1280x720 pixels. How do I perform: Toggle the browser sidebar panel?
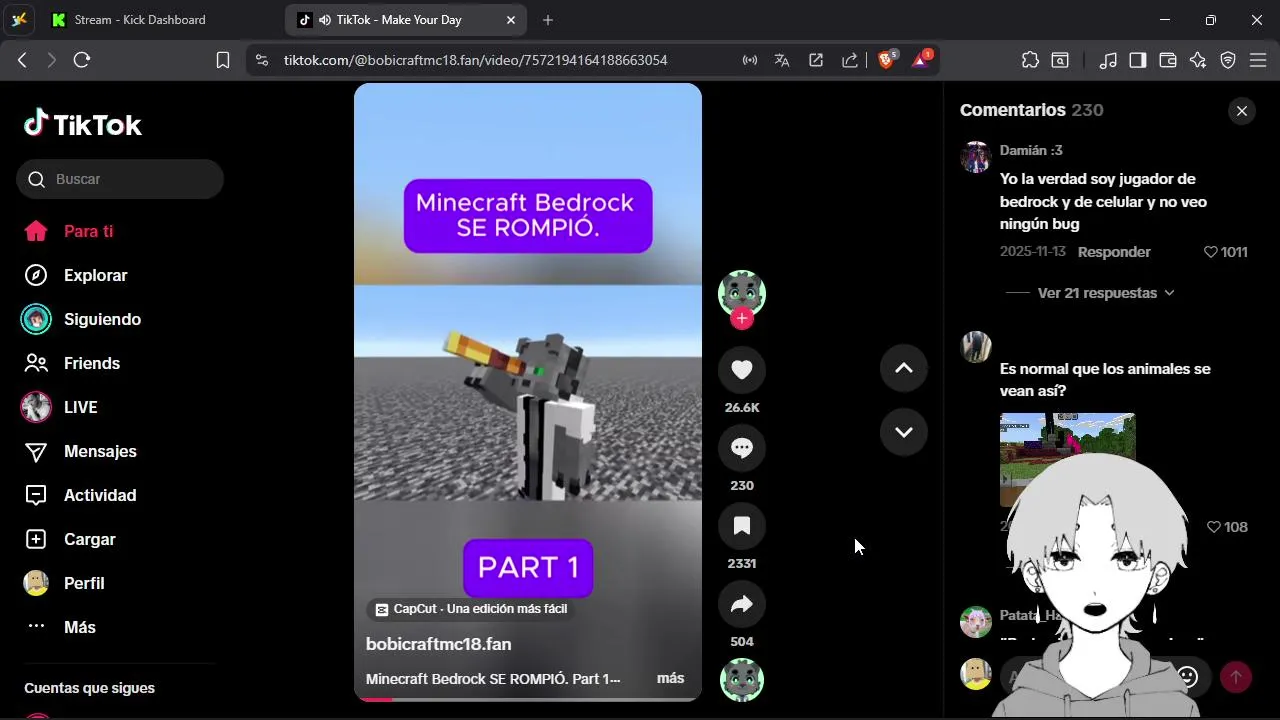1137,60
